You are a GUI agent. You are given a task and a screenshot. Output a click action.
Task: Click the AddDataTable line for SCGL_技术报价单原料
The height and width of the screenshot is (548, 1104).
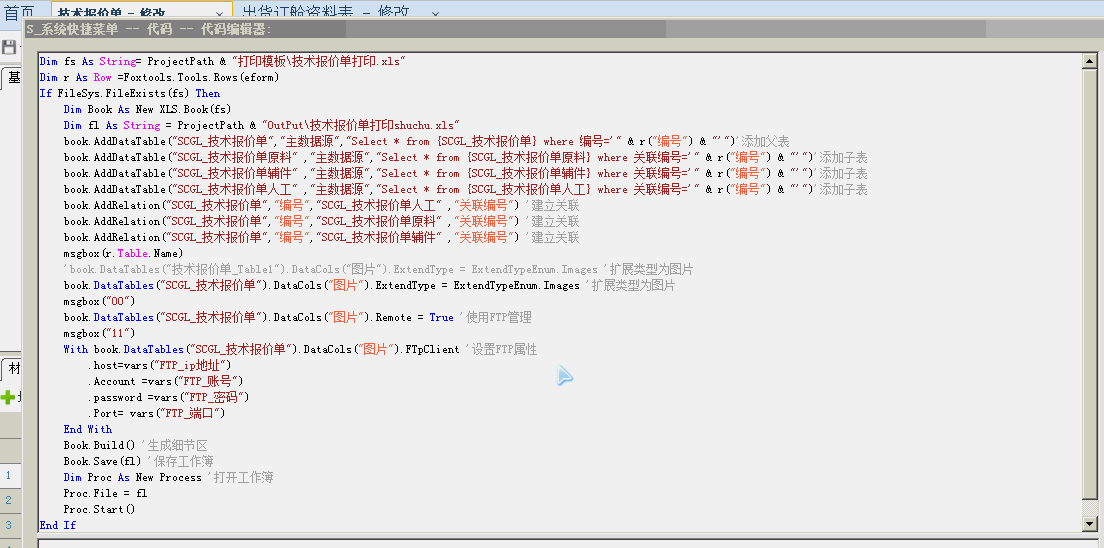click(465, 158)
